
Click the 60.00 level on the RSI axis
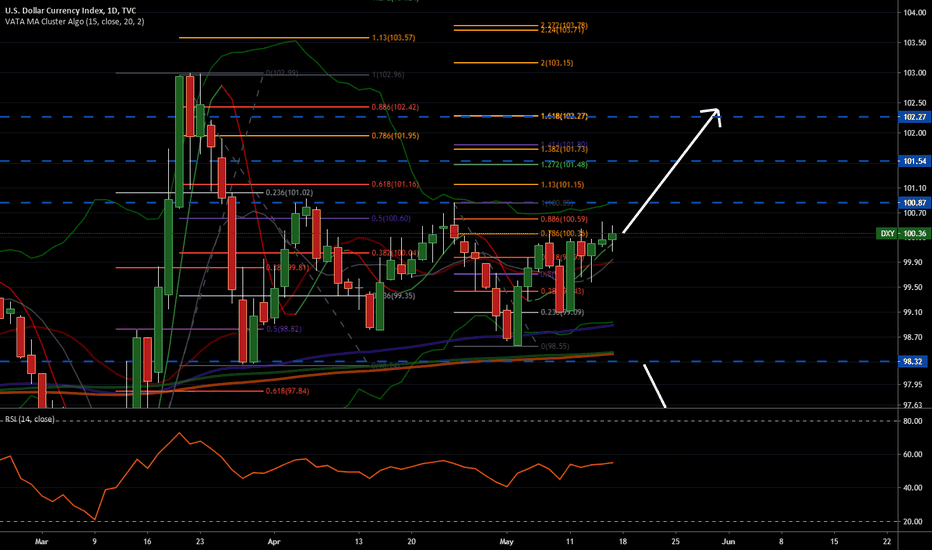913,454
